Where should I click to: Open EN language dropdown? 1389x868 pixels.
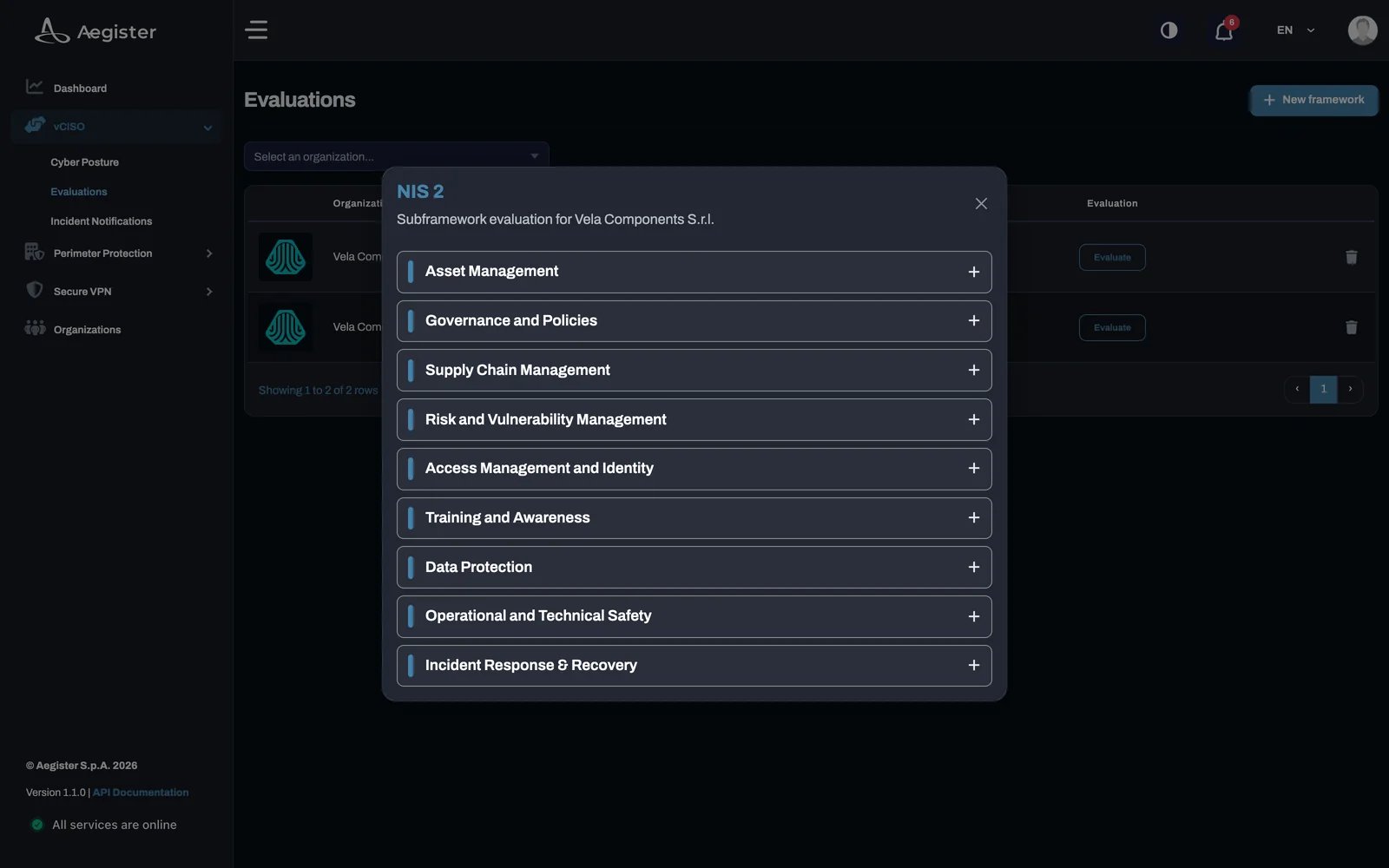tap(1295, 30)
